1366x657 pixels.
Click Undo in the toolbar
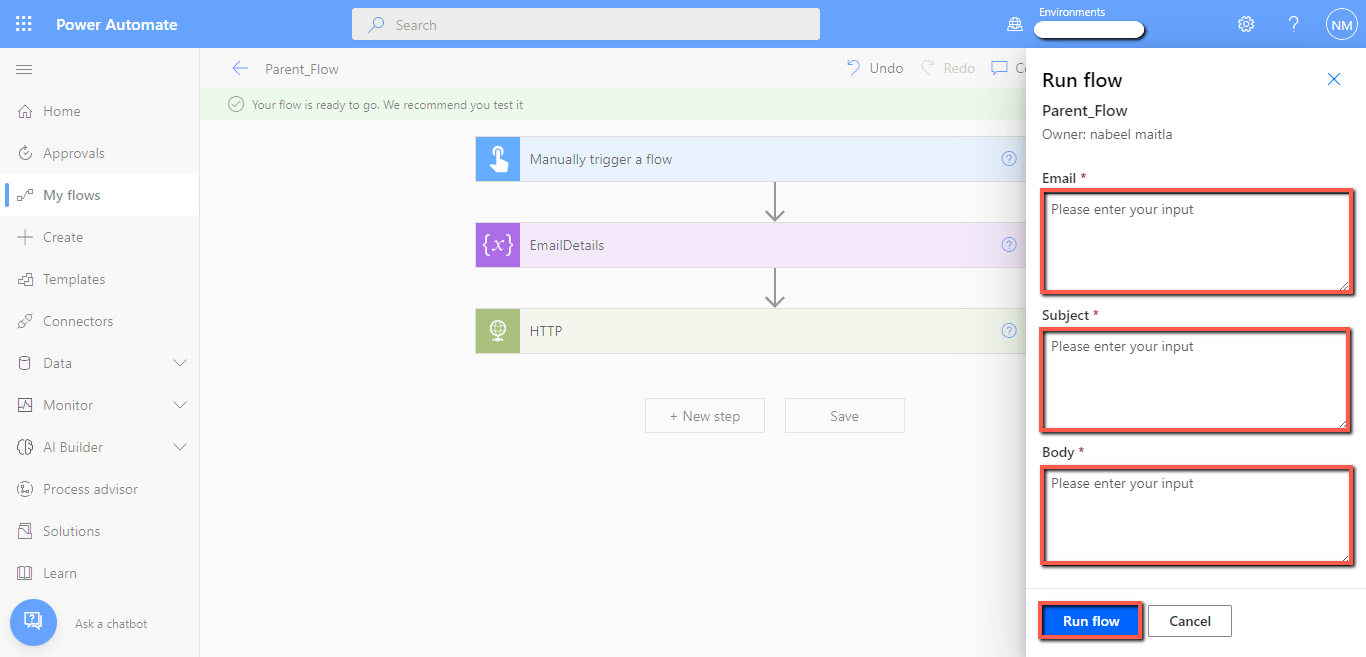875,68
